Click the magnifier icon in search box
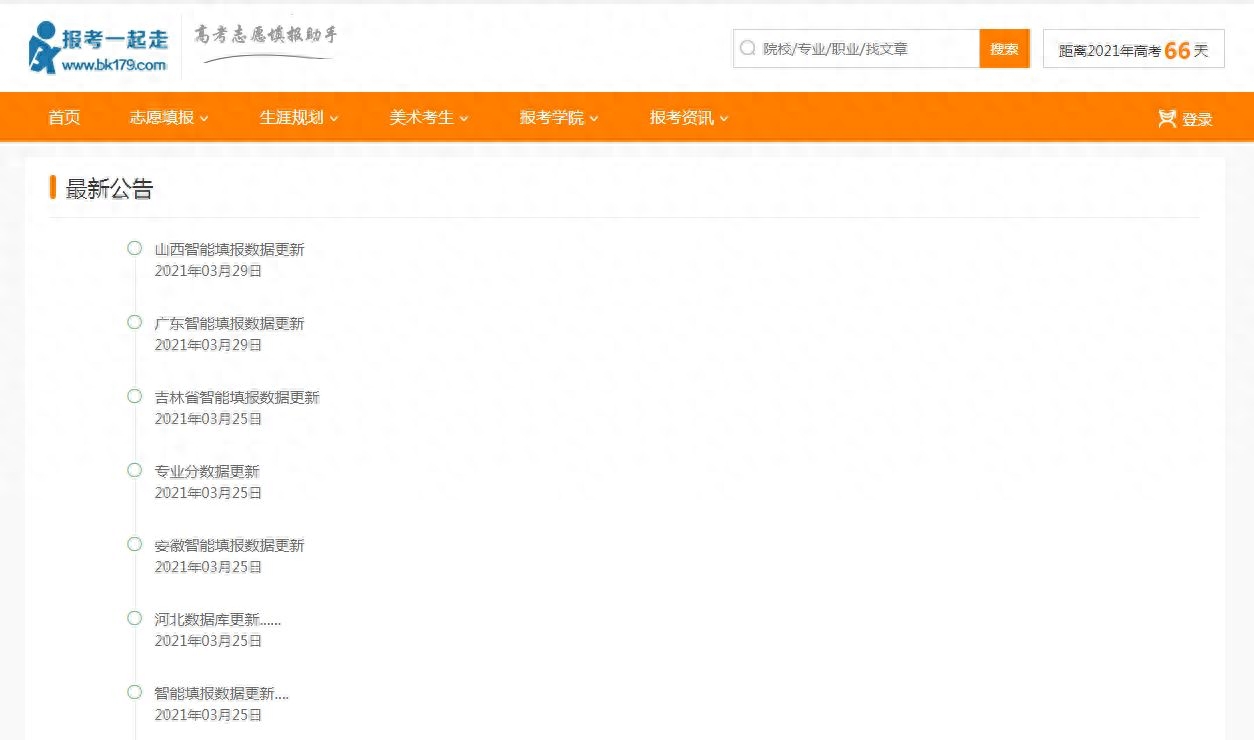The image size is (1254, 740). coord(747,48)
